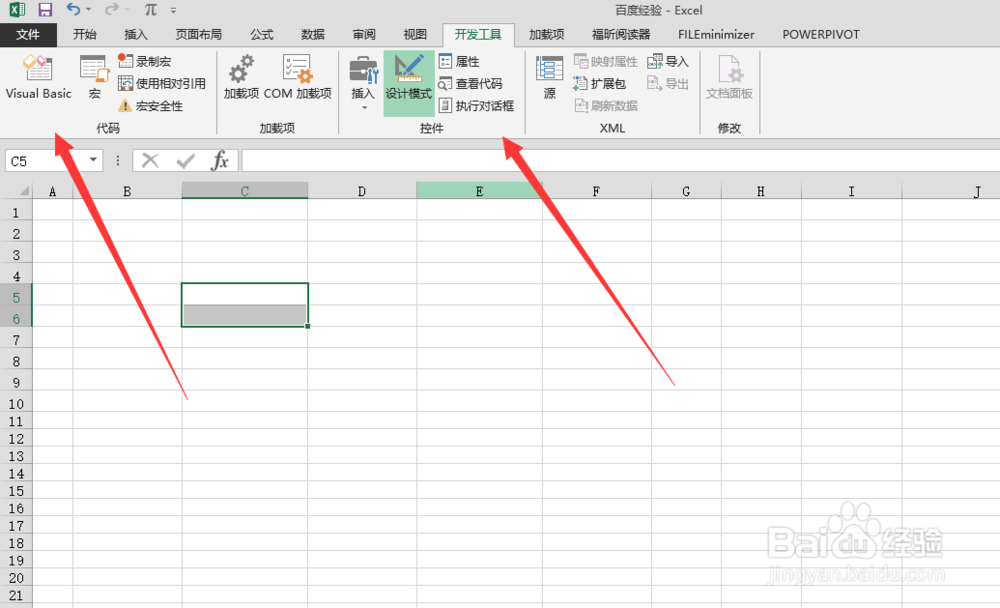Select column G header
The image size is (1000, 608).
[x=686, y=191]
